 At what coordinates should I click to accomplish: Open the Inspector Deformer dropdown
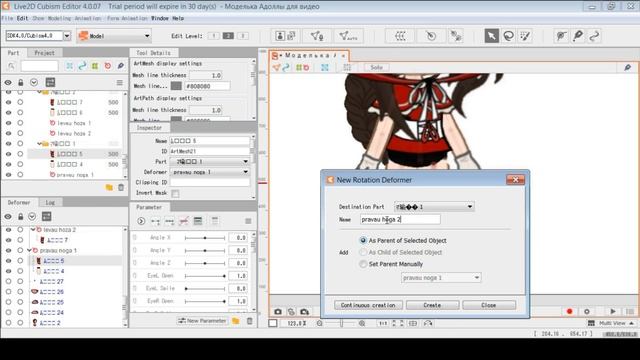(209, 172)
